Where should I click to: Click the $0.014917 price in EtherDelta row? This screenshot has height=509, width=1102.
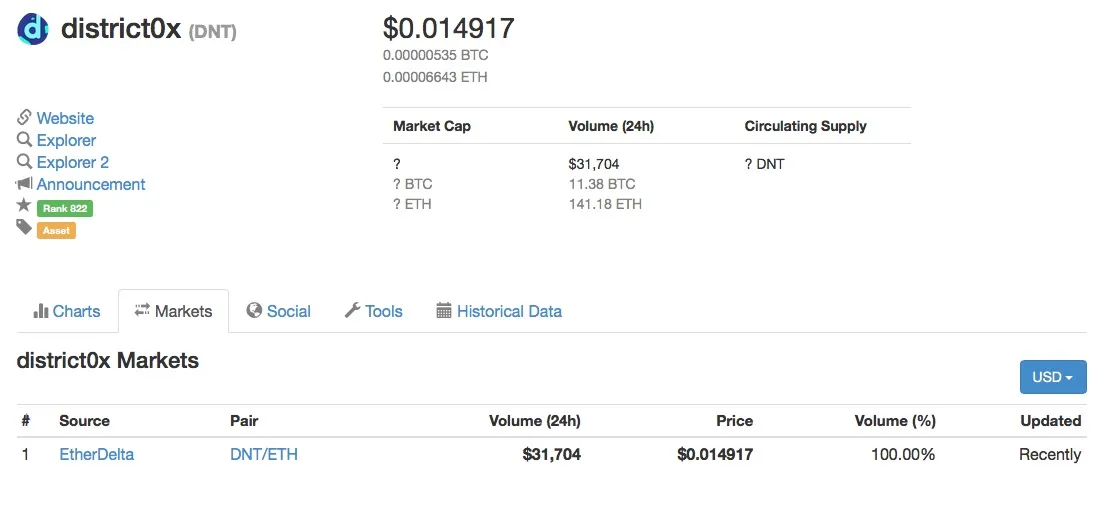coord(715,454)
